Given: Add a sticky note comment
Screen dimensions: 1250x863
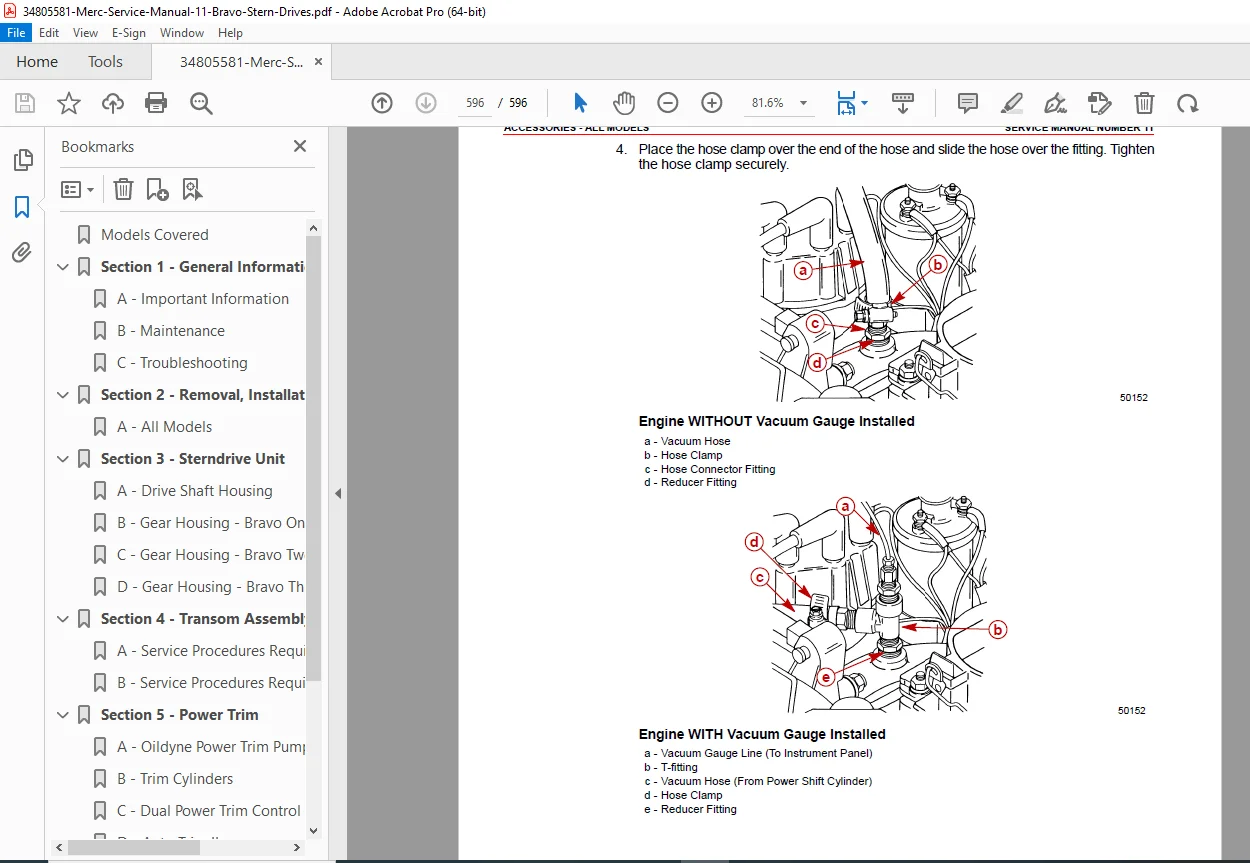Looking at the screenshot, I should pos(968,103).
